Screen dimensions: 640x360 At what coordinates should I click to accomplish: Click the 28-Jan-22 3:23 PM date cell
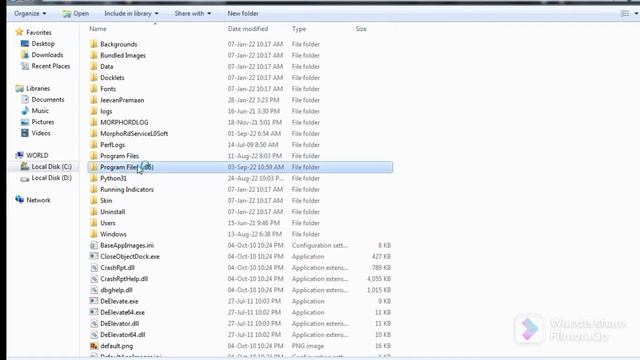pyautogui.click(x=253, y=100)
